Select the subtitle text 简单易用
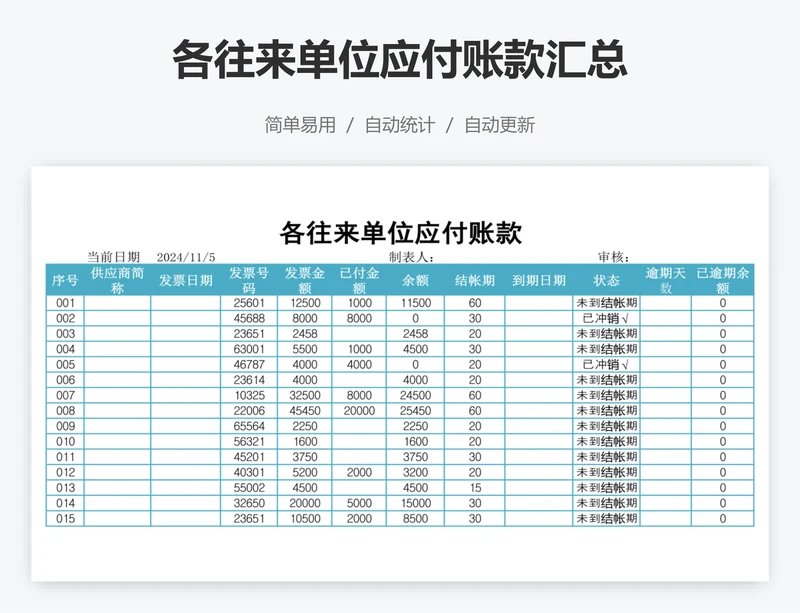This screenshot has width=800, height=613. point(300,125)
